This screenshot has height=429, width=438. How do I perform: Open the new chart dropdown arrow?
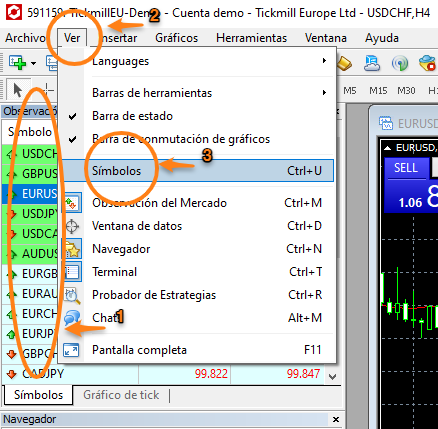click(33, 63)
